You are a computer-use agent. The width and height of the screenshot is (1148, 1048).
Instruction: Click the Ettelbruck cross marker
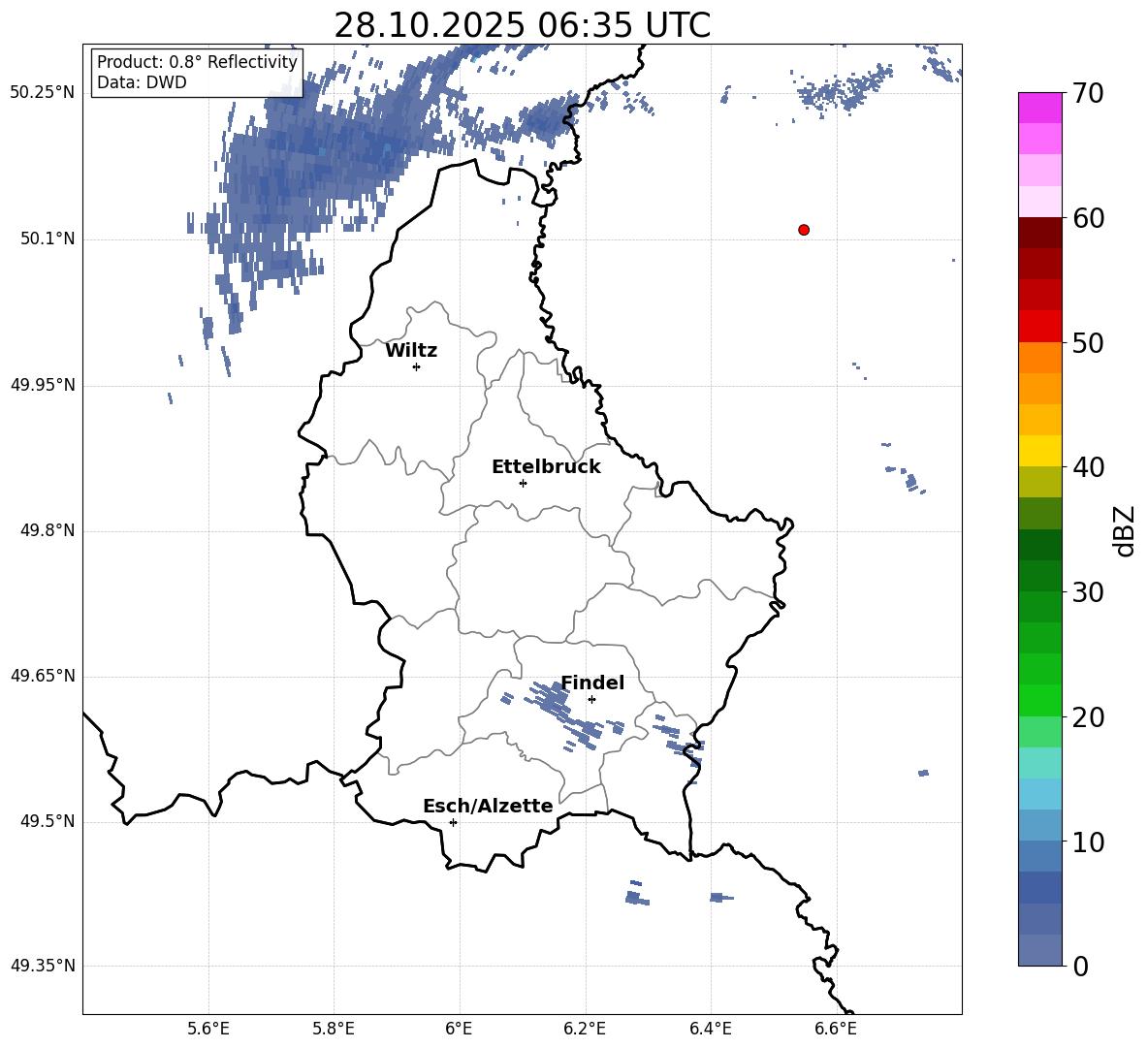523,483
